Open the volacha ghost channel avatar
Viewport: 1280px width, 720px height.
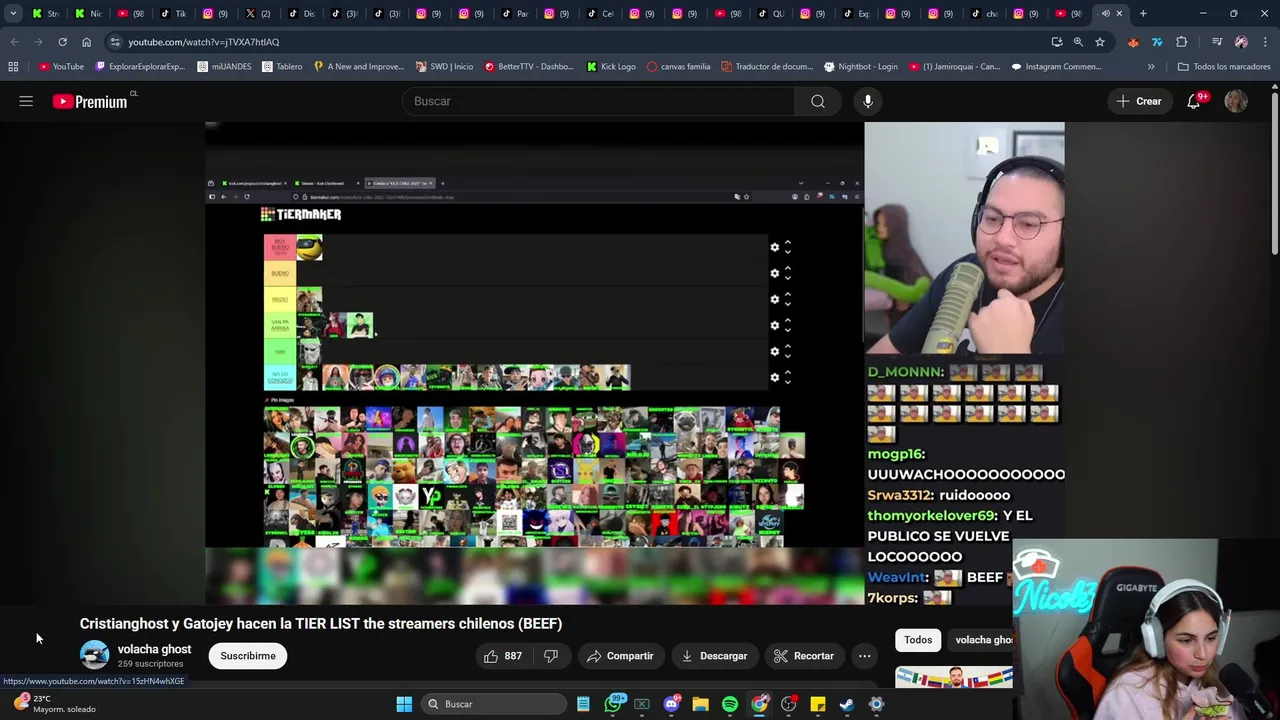[95, 656]
